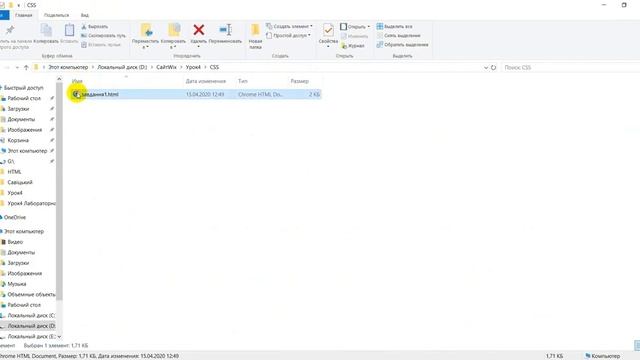Click the Chrome icon of задание1.html

76,94
